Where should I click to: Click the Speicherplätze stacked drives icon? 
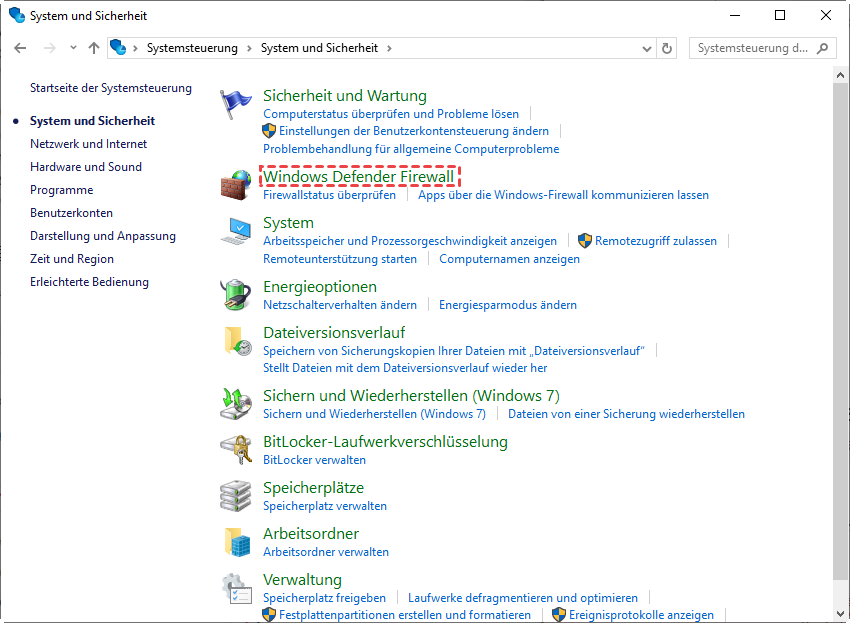[237, 496]
